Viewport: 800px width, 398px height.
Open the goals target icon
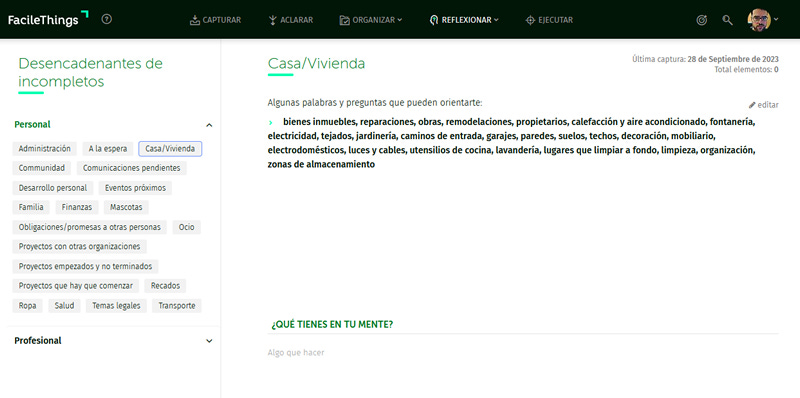702,20
